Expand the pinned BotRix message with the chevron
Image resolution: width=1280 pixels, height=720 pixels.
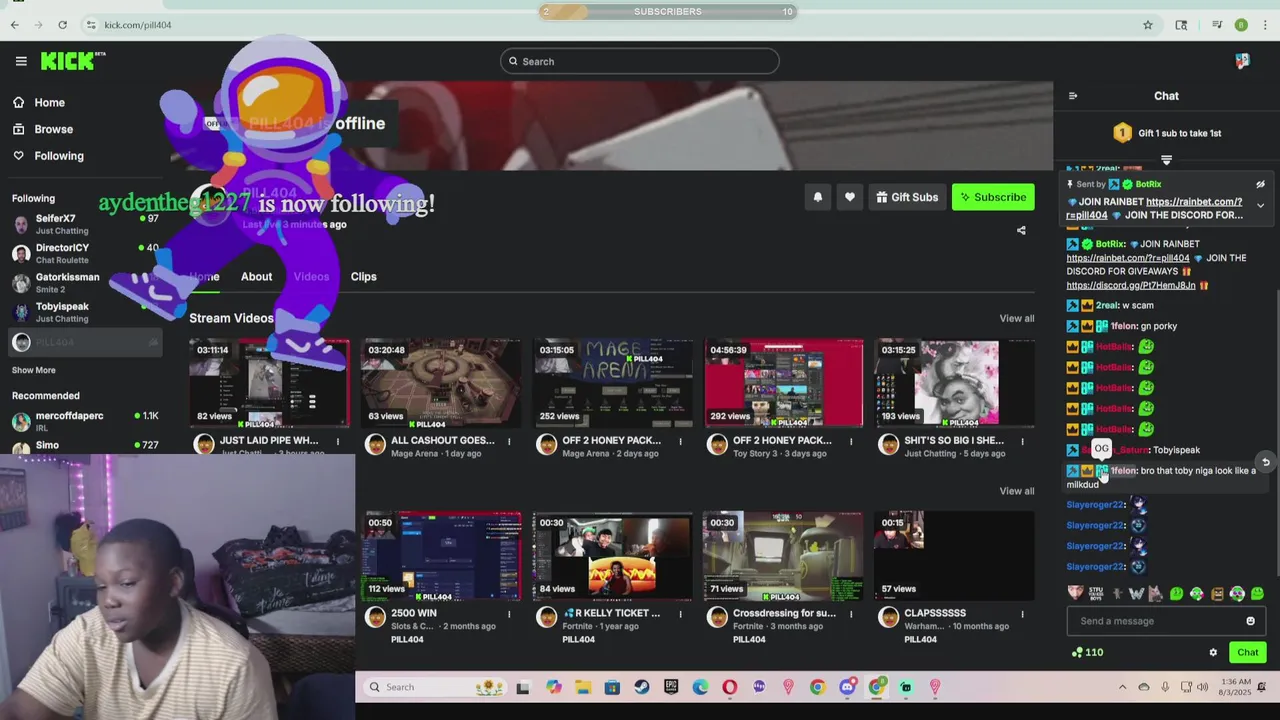coord(1260,205)
